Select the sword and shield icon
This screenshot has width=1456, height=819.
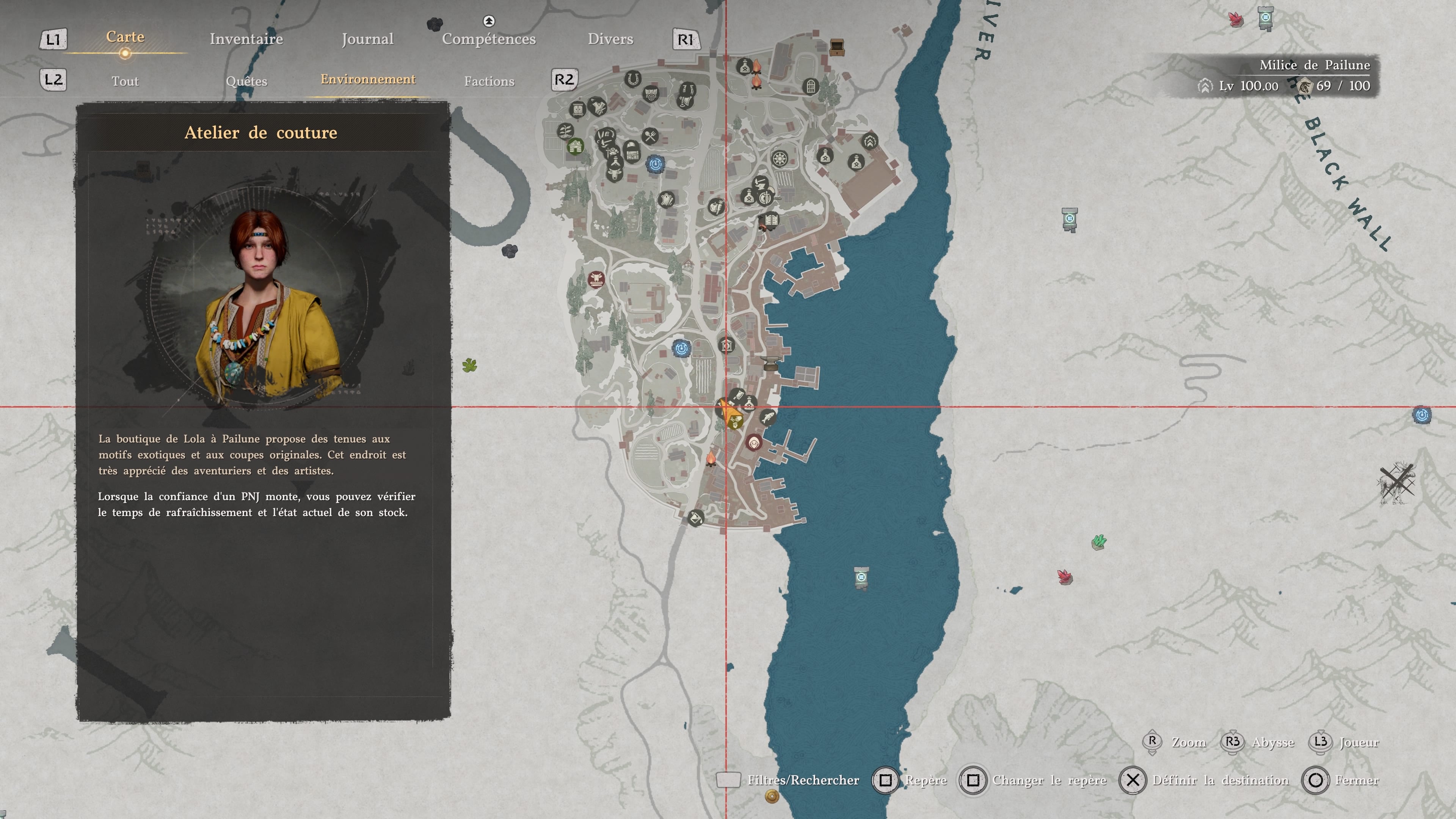766,198
